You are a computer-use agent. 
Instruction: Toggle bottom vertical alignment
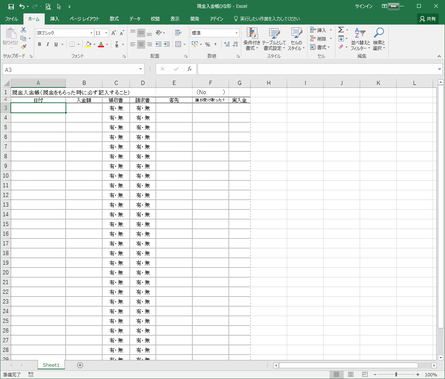[149, 33]
